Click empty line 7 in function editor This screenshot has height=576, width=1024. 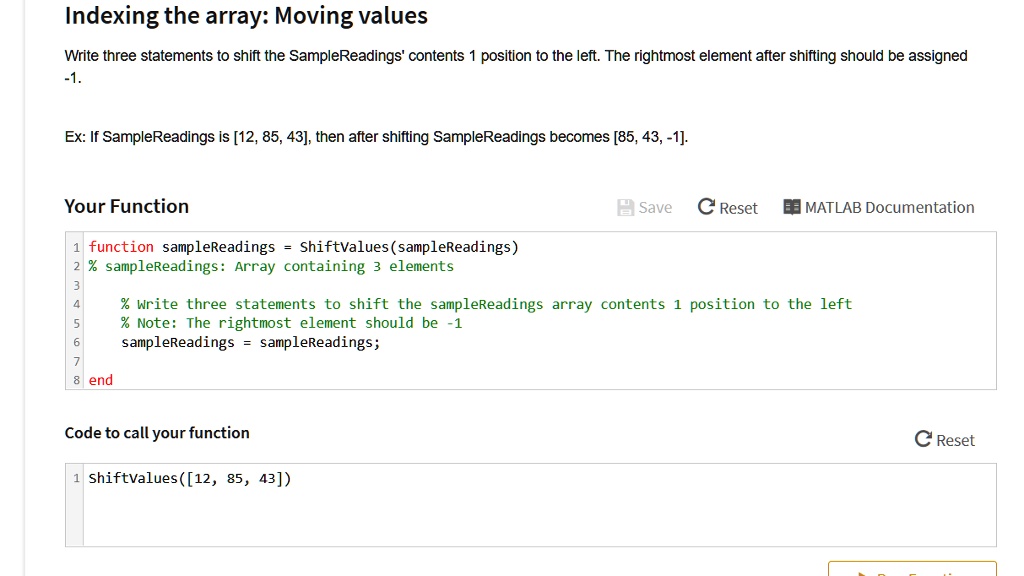(x=400, y=361)
